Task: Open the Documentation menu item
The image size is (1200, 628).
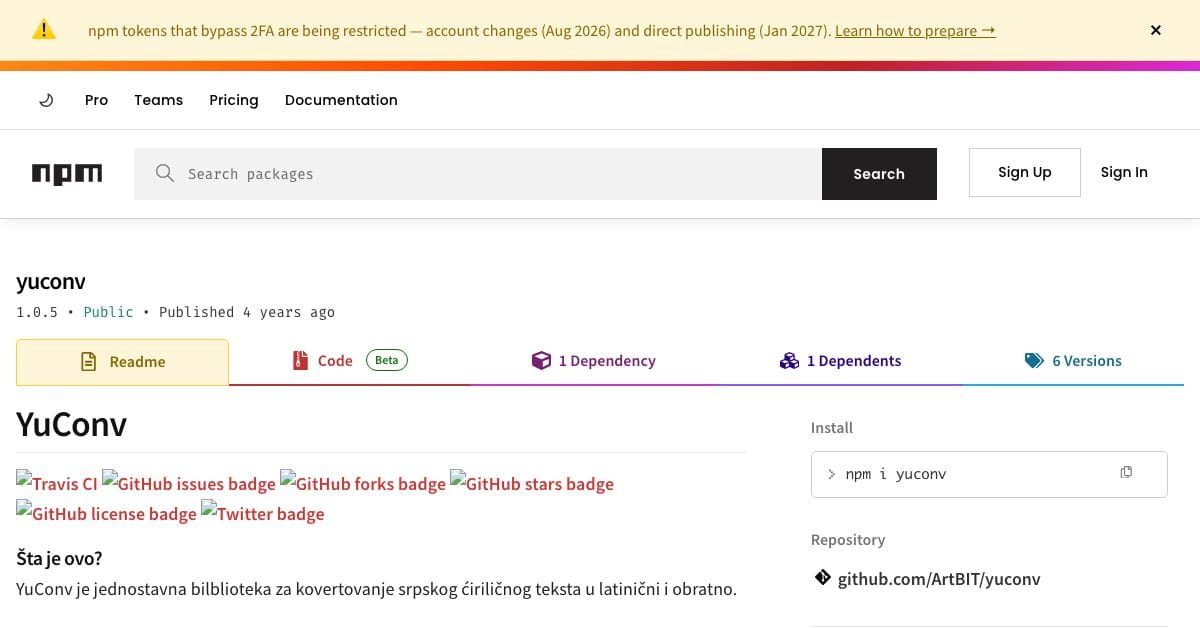Action: point(341,100)
